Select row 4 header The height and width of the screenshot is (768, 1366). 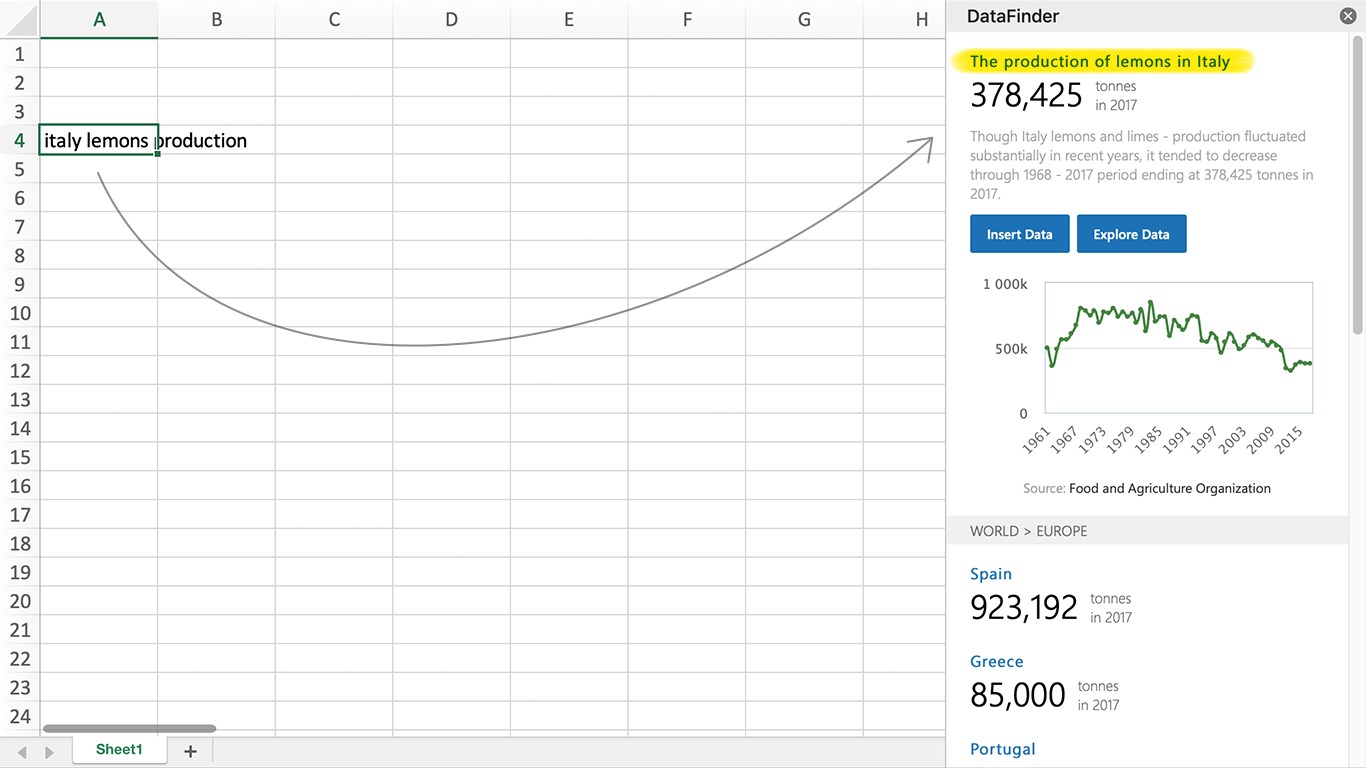point(20,140)
